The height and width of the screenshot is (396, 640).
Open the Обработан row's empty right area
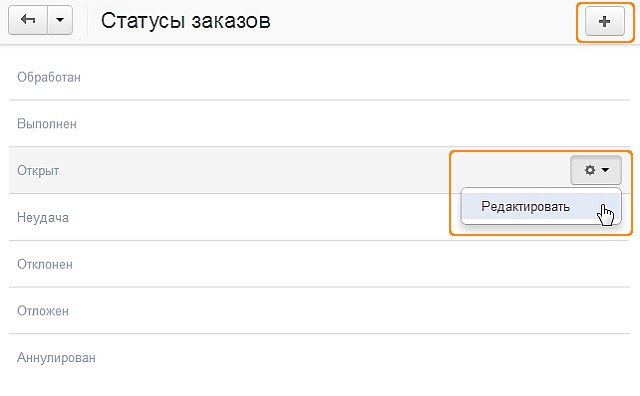point(355,77)
